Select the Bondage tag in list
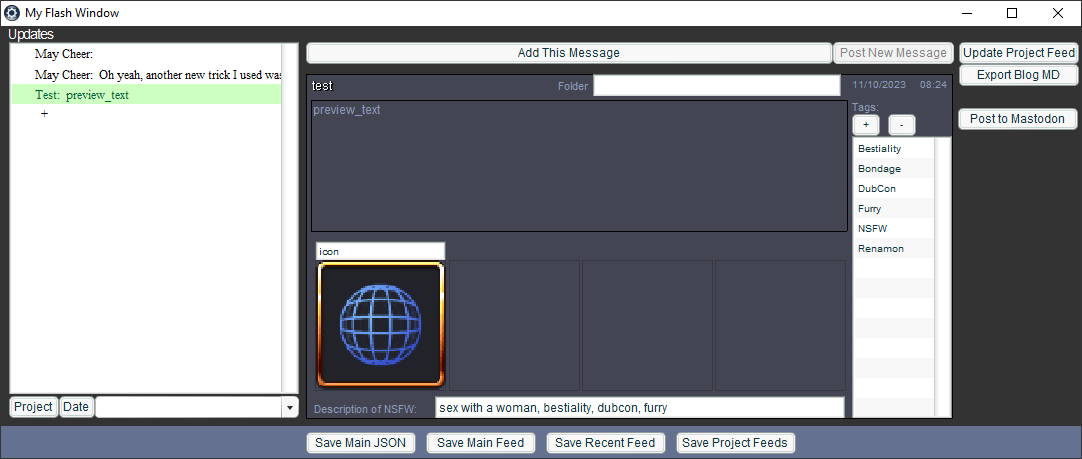Image resolution: width=1082 pixels, height=459 pixels. click(x=879, y=169)
